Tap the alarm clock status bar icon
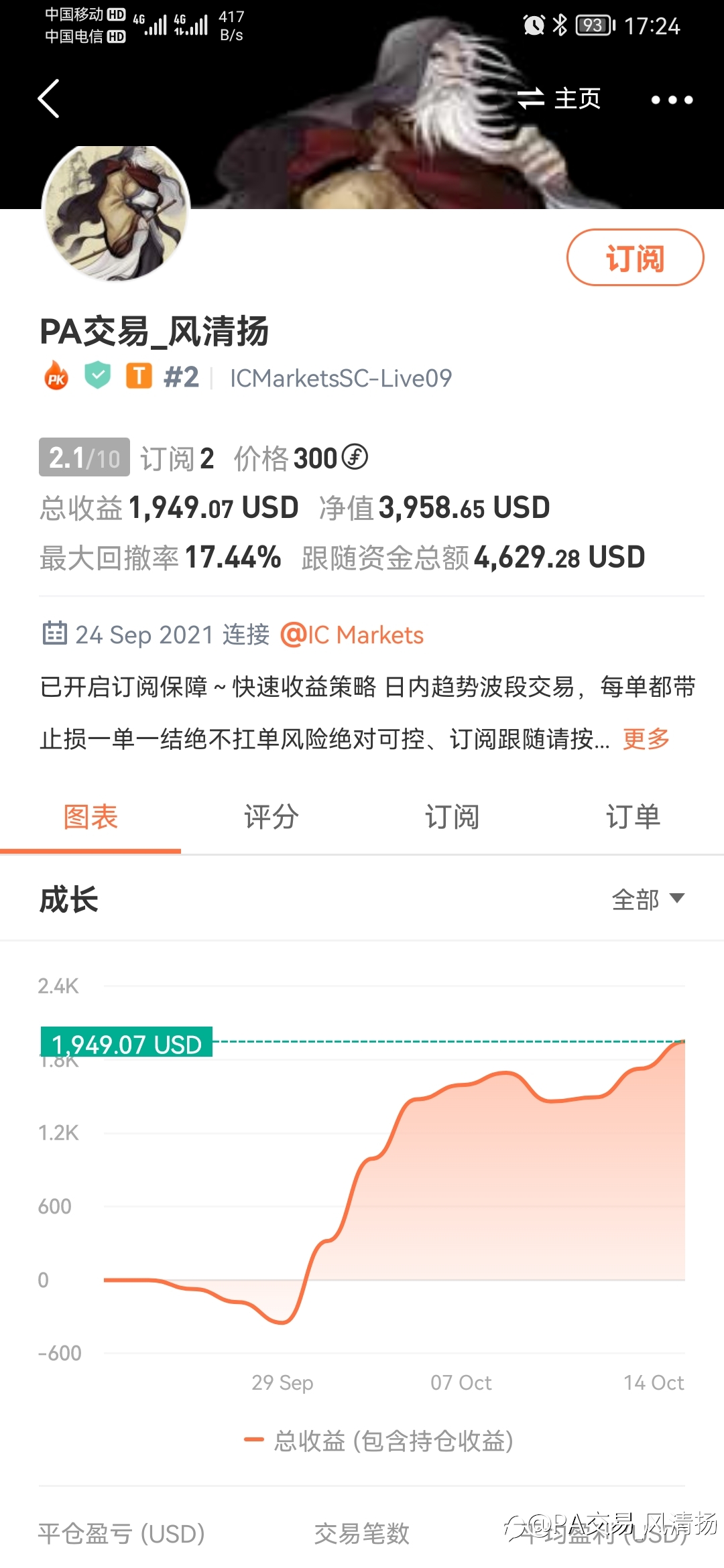Screen dimensions: 724x1568 tap(534, 25)
